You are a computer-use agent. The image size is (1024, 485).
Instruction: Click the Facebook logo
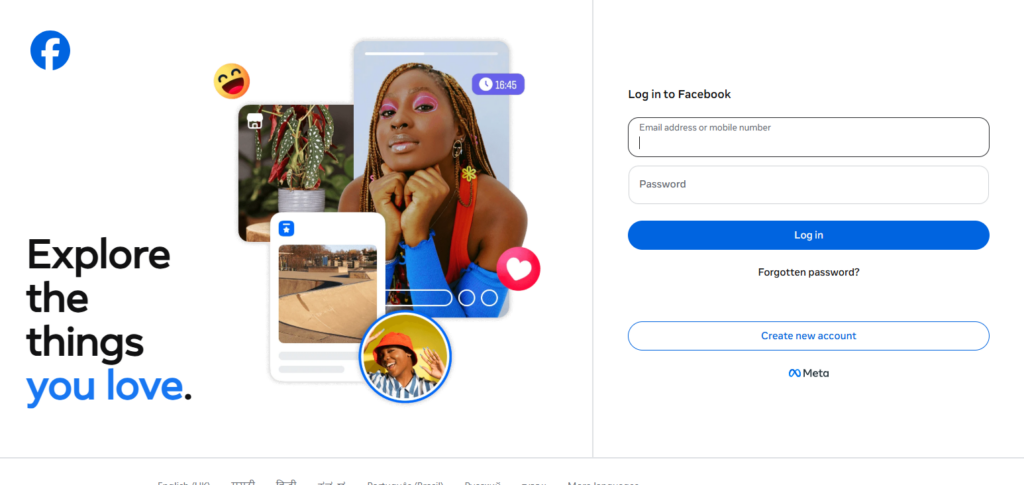[x=50, y=50]
